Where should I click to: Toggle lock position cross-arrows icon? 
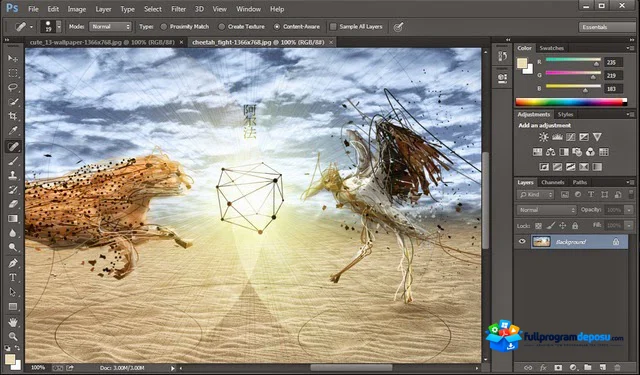pyautogui.click(x=562, y=226)
